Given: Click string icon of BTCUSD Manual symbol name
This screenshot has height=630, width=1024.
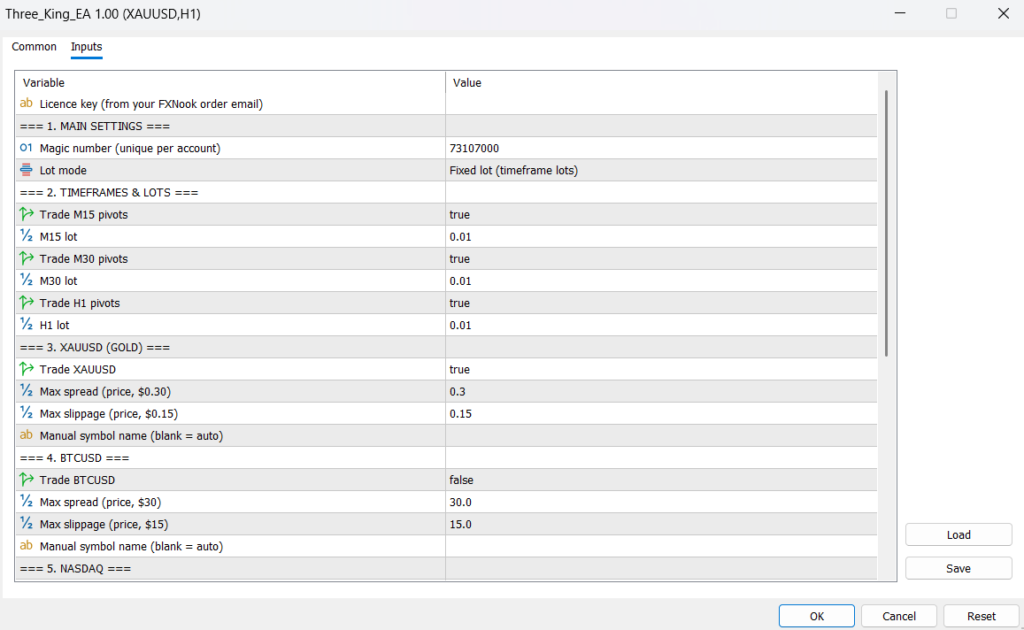Looking at the screenshot, I should pos(26,546).
